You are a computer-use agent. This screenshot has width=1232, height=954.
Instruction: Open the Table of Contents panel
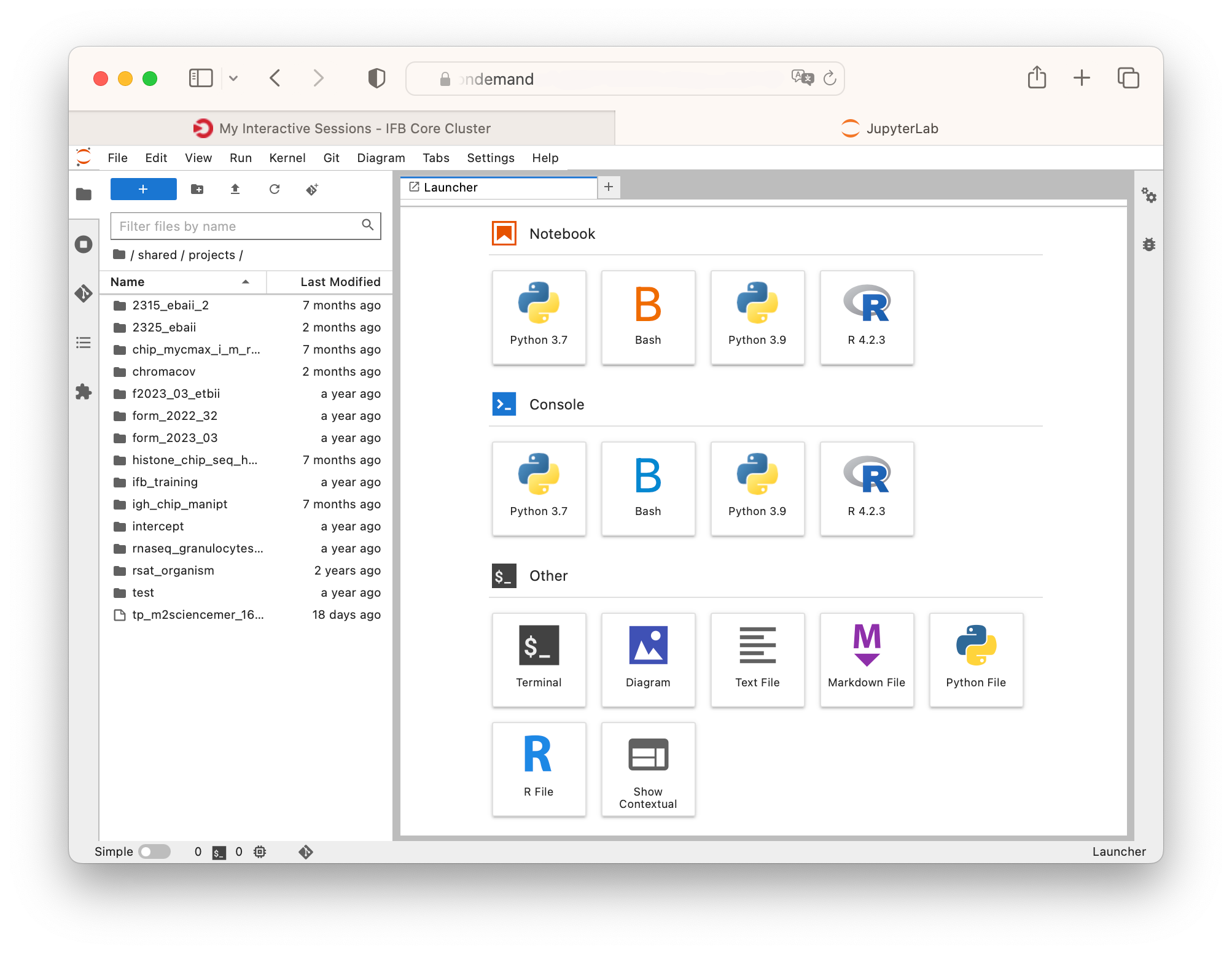[x=84, y=343]
